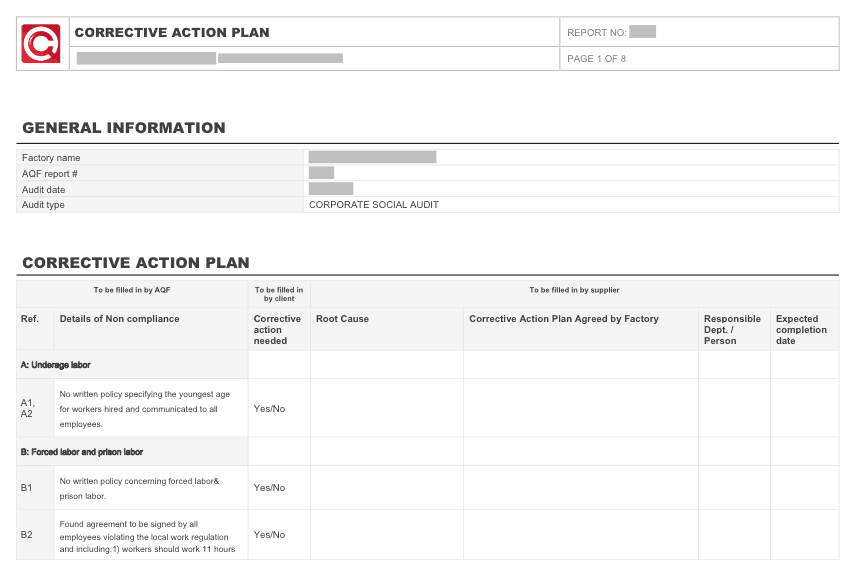Click the PAGE 1 OF 8 indicator
Image resolution: width=857 pixels, height=566 pixels.
(597, 59)
